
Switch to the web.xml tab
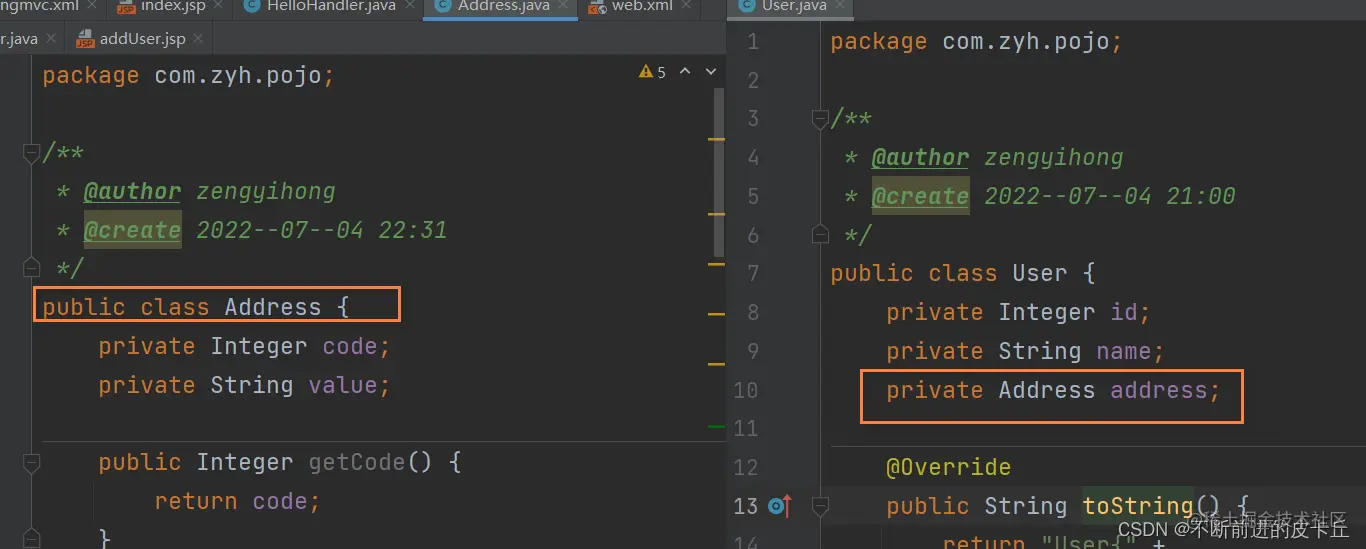tap(642, 6)
